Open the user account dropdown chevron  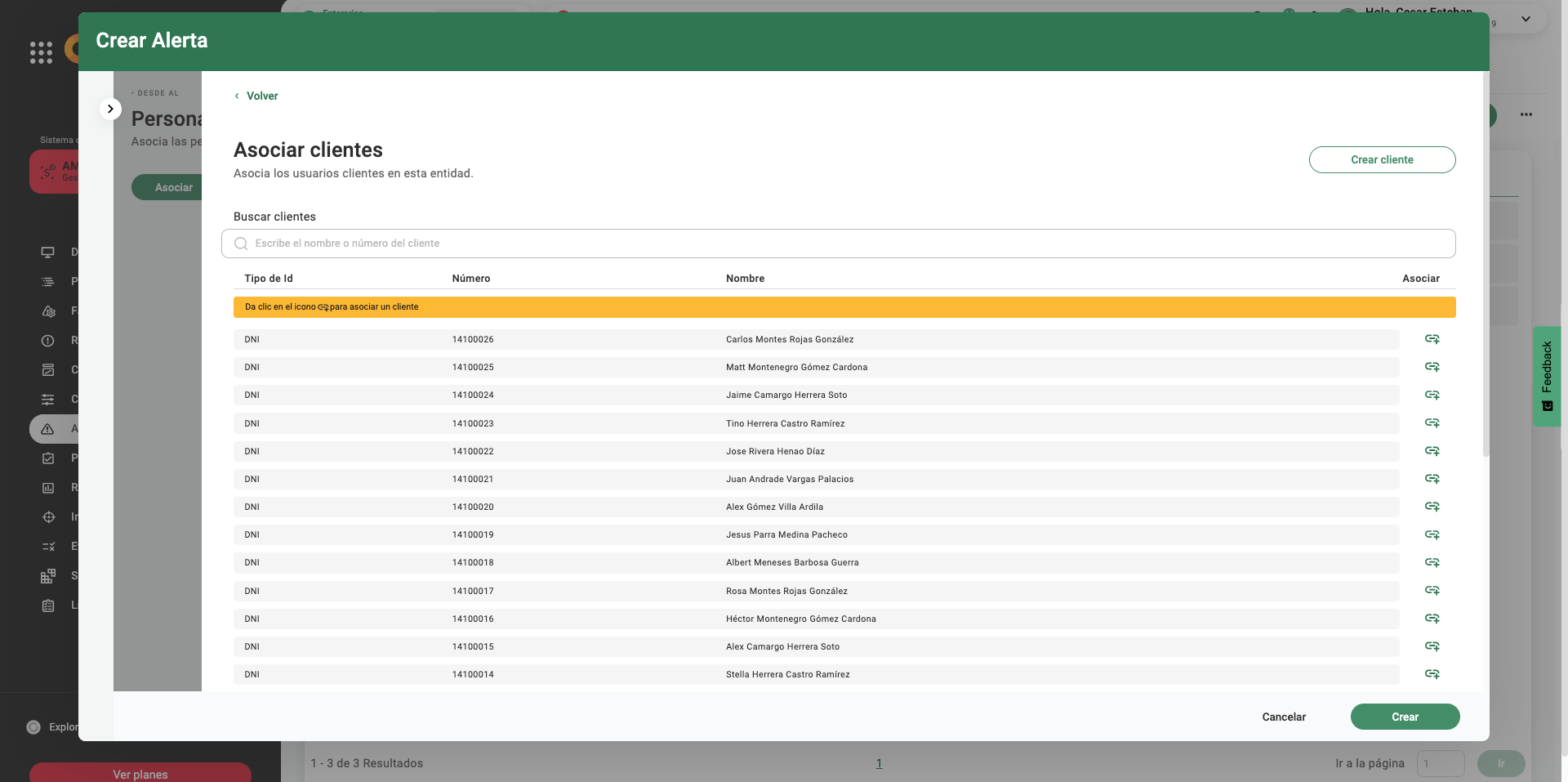point(1526,19)
